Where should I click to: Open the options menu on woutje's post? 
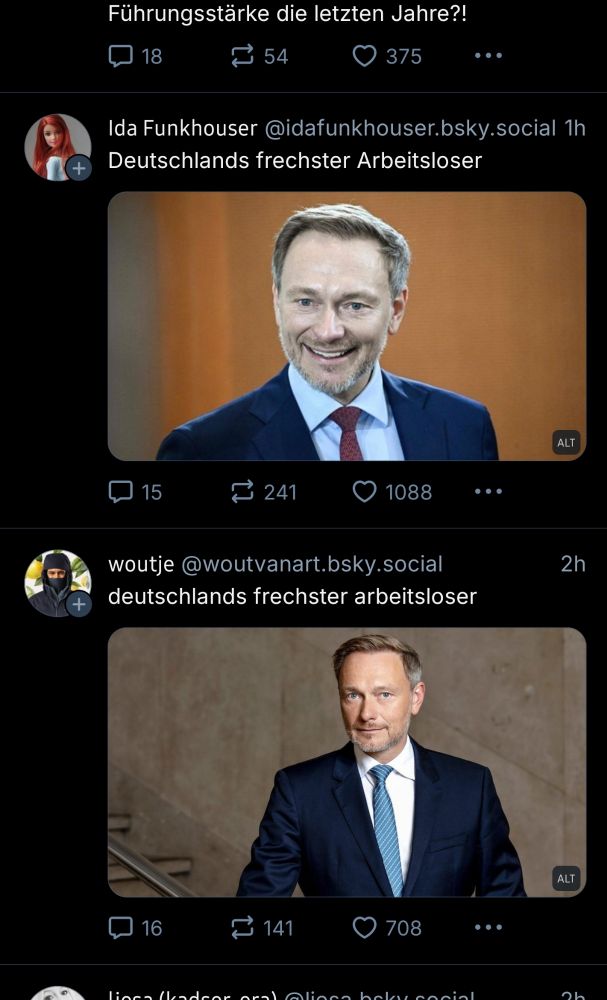tap(488, 928)
